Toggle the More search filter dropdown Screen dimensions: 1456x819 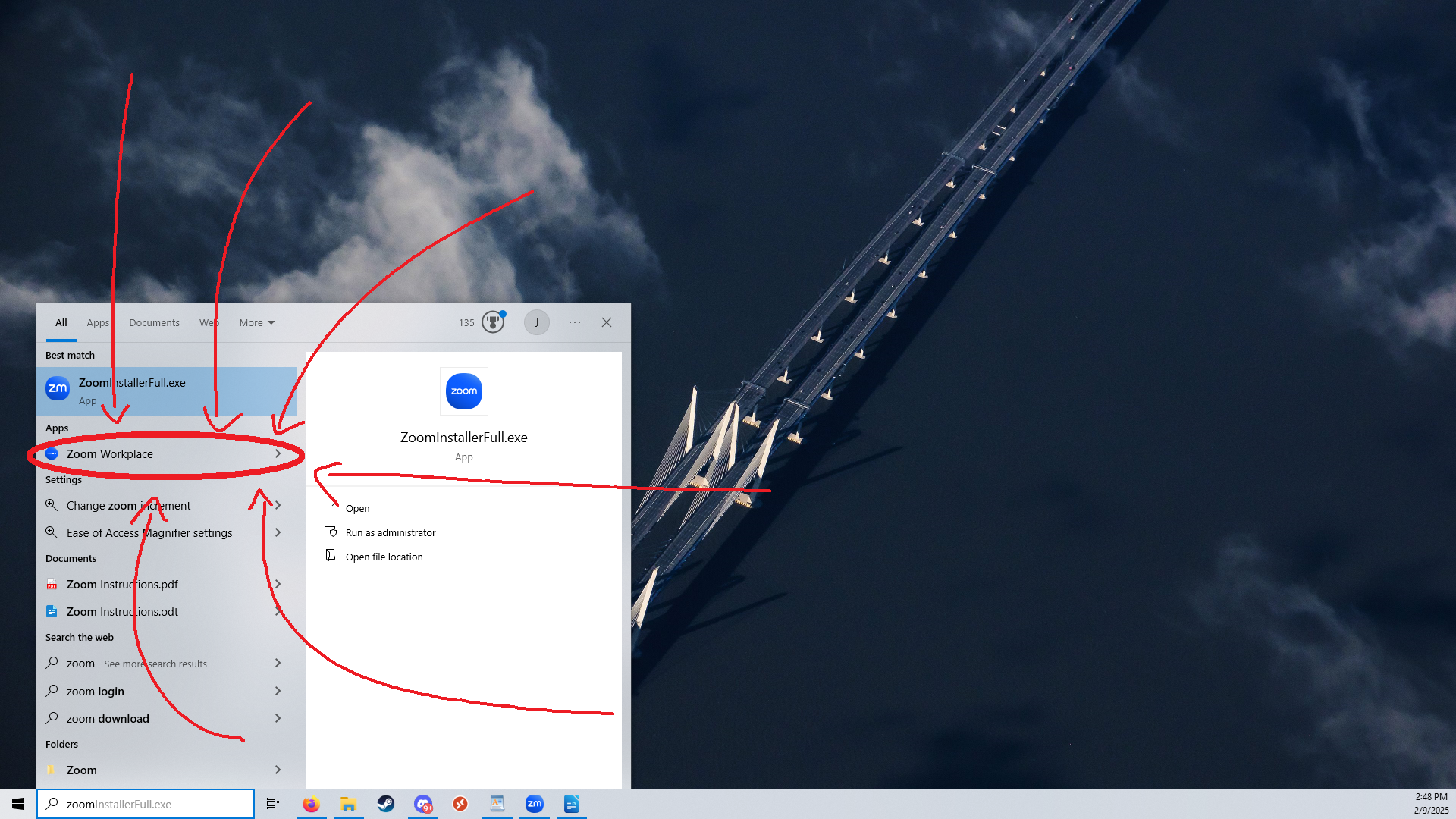255,322
